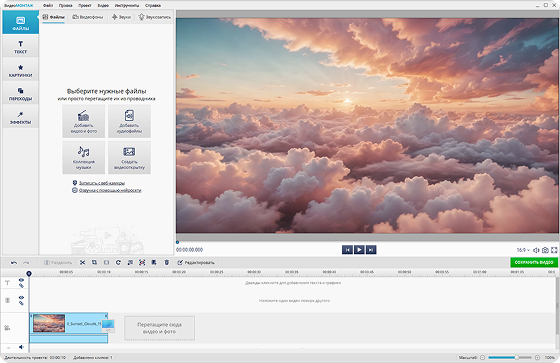Open the Картинки sidebar section
The height and width of the screenshot is (363, 560).
20,70
